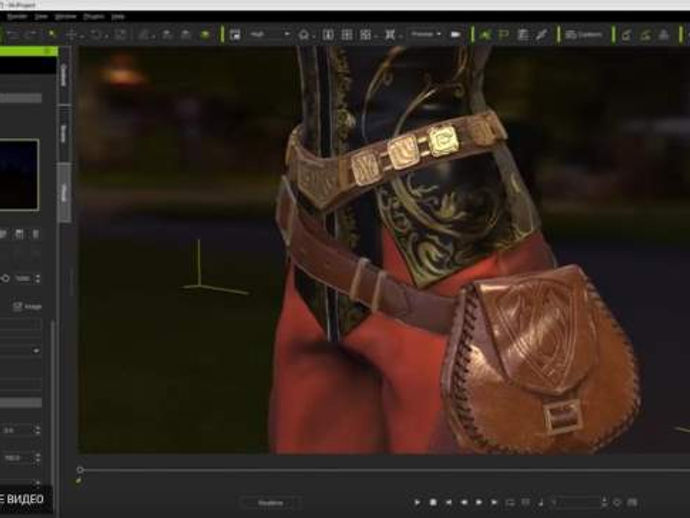Click the Camera labeled button
Viewport: 690px width, 518px height.
tap(584, 35)
